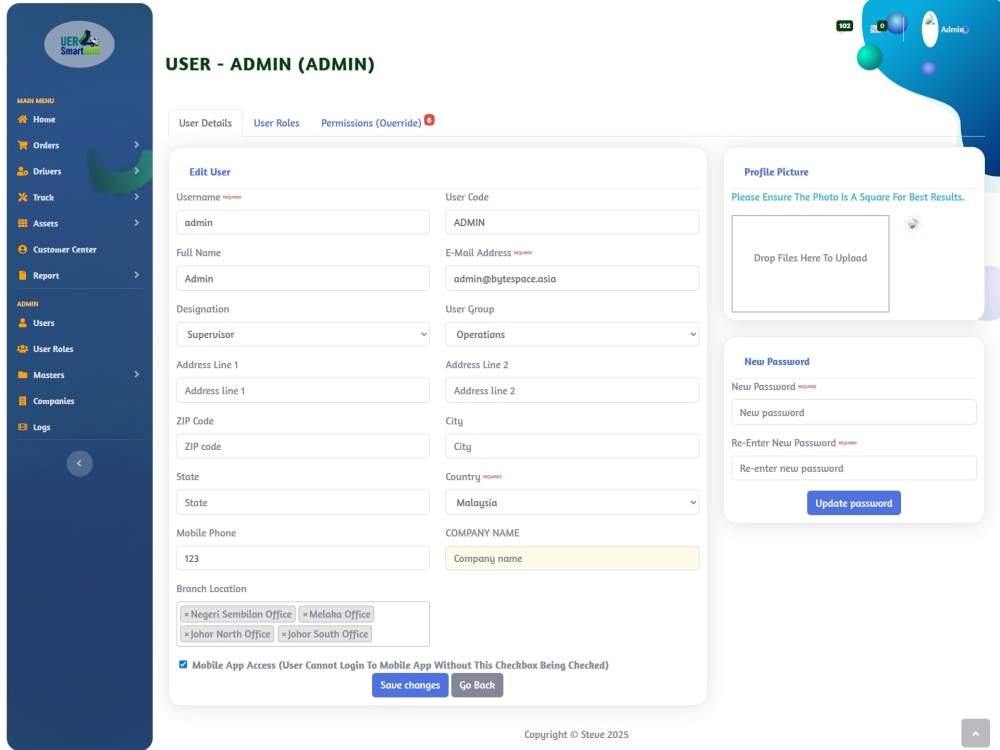Click the Update password button
The height and width of the screenshot is (750, 1000).
click(854, 503)
